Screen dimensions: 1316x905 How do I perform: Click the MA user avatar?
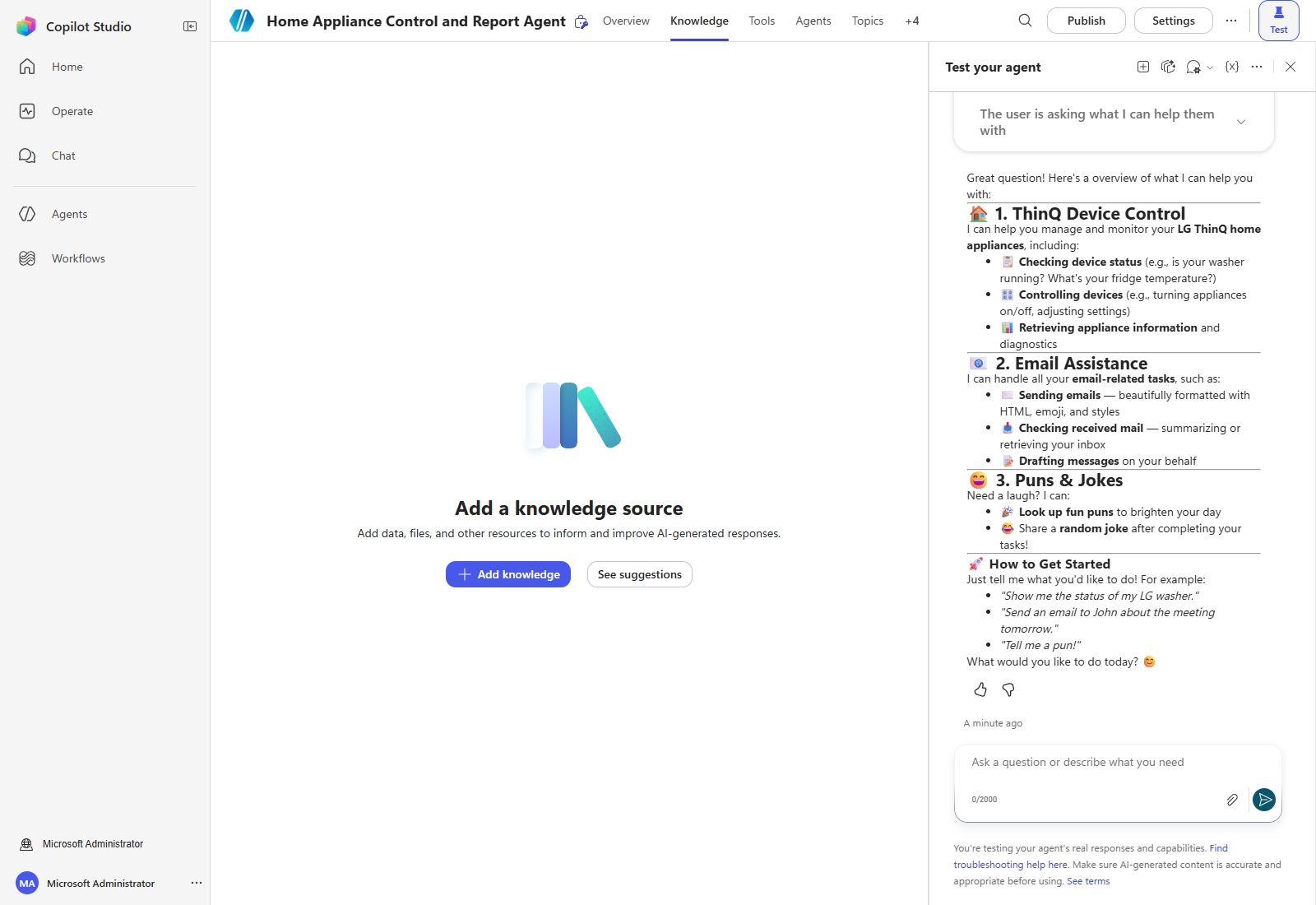coord(27,883)
